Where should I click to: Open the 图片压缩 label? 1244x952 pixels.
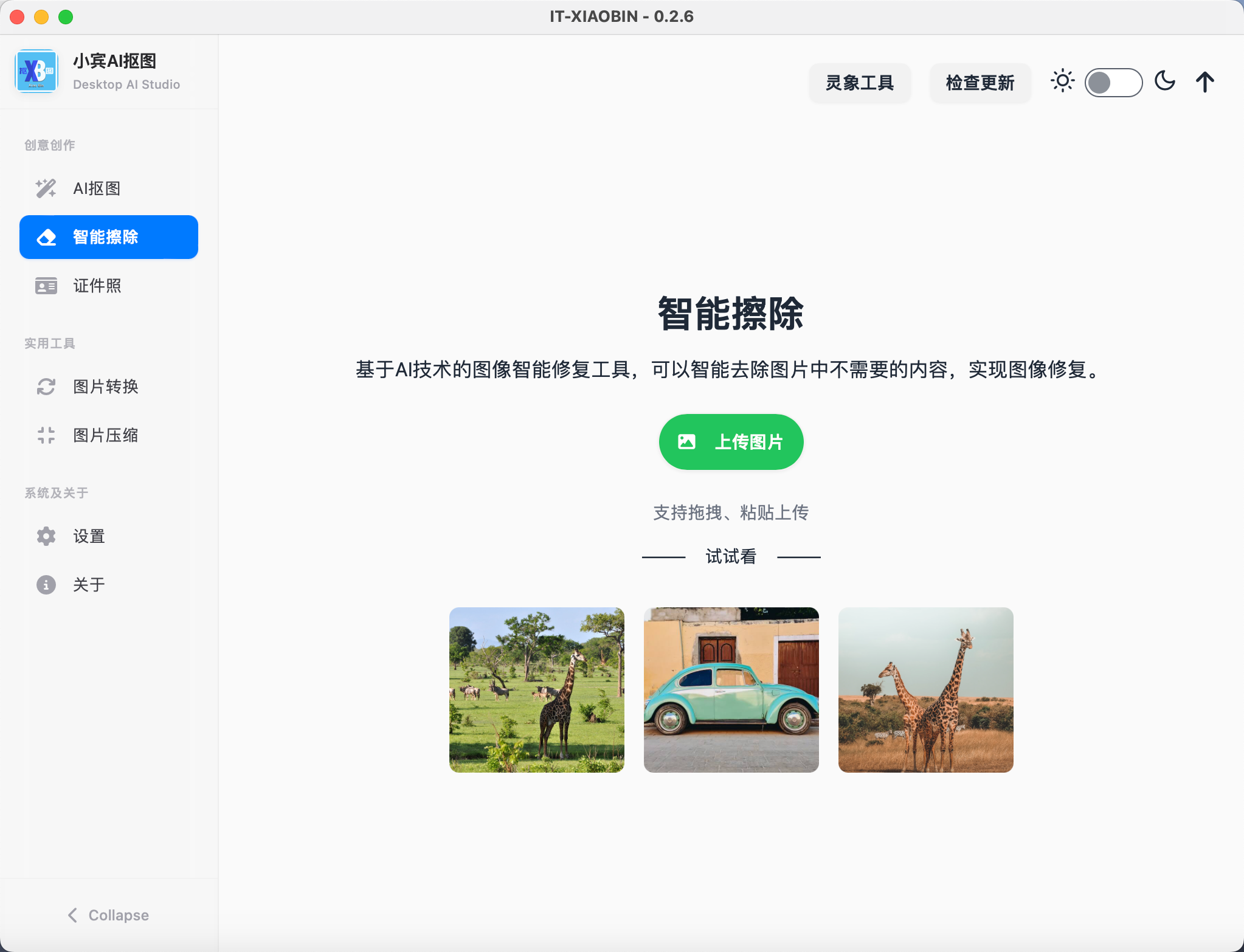point(106,435)
